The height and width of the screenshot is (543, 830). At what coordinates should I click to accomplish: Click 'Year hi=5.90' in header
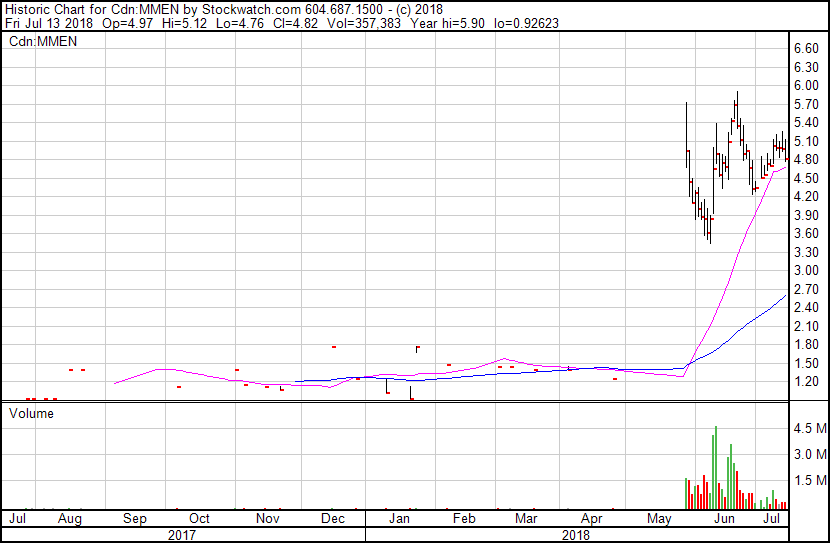point(447,24)
